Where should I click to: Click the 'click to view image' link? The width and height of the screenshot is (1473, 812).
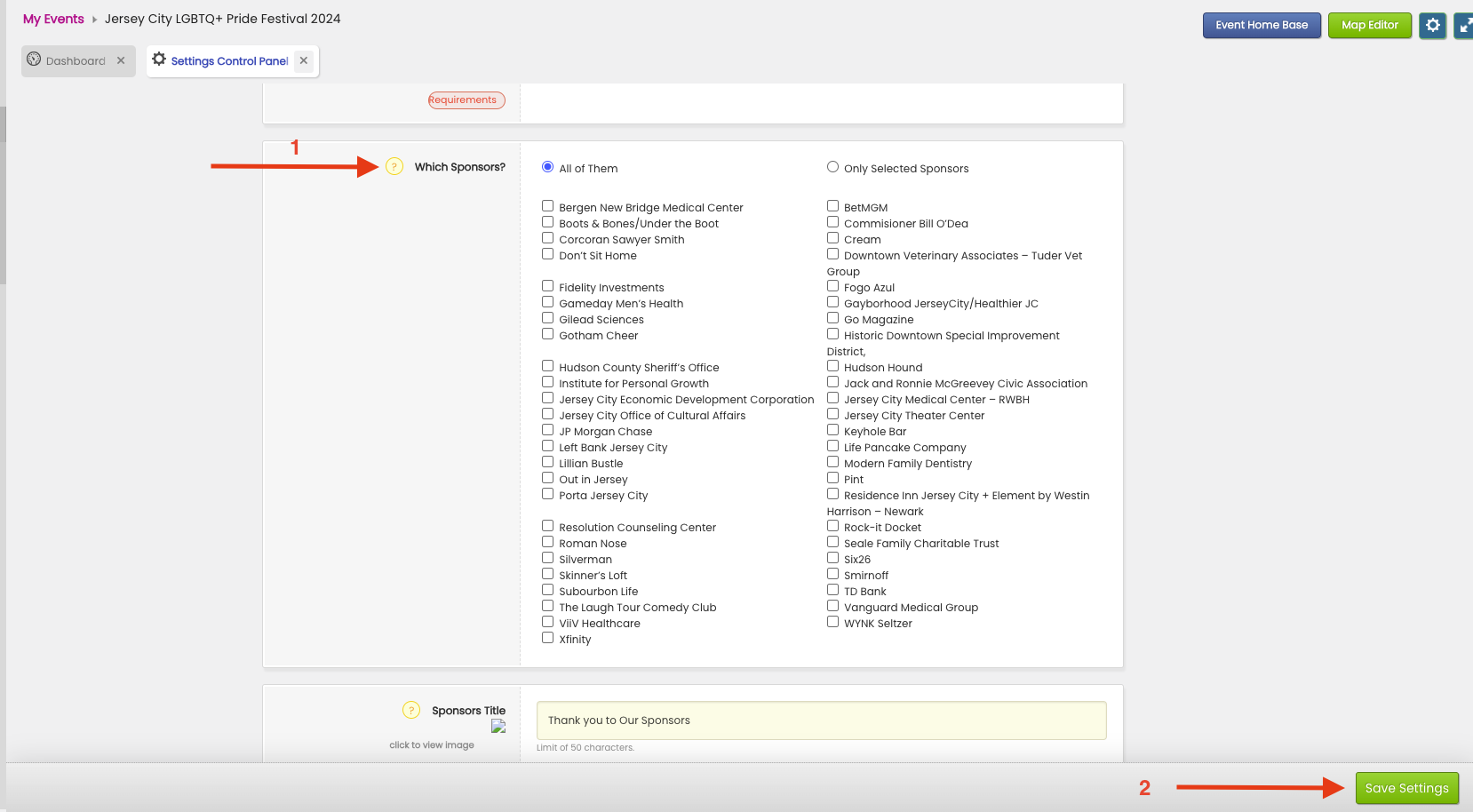coord(432,745)
